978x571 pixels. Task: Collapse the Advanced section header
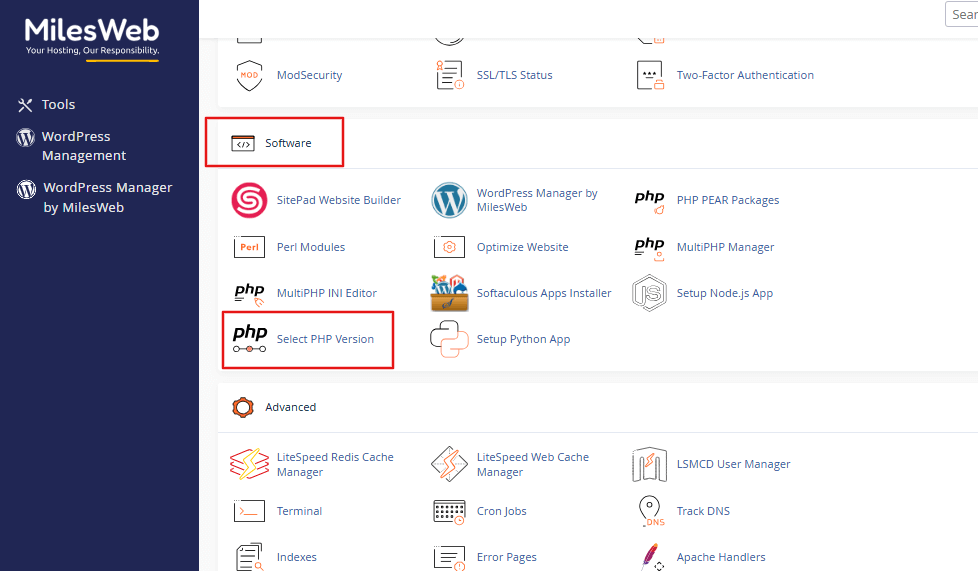coord(290,407)
